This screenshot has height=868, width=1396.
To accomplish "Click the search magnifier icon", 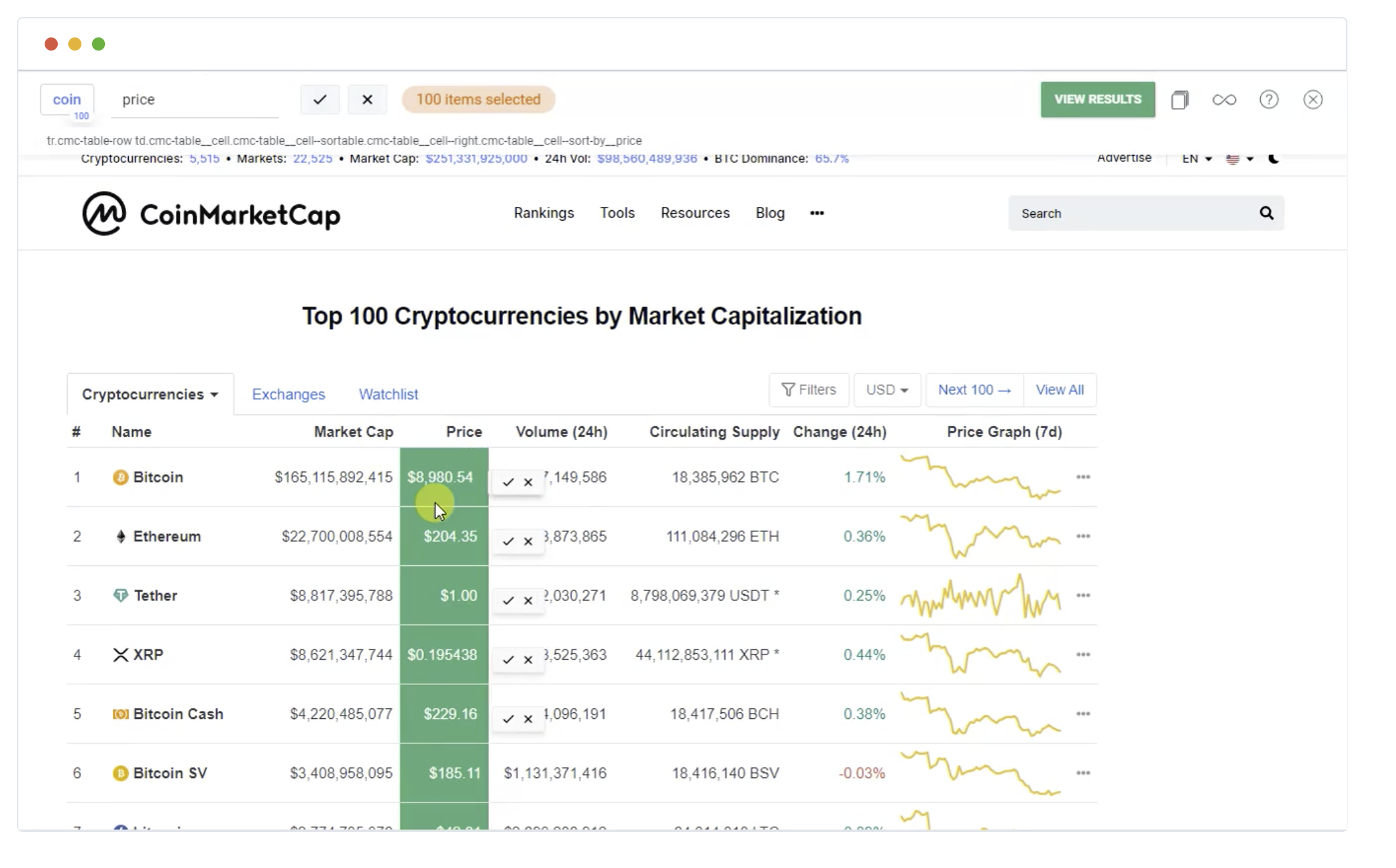I will 1266,213.
